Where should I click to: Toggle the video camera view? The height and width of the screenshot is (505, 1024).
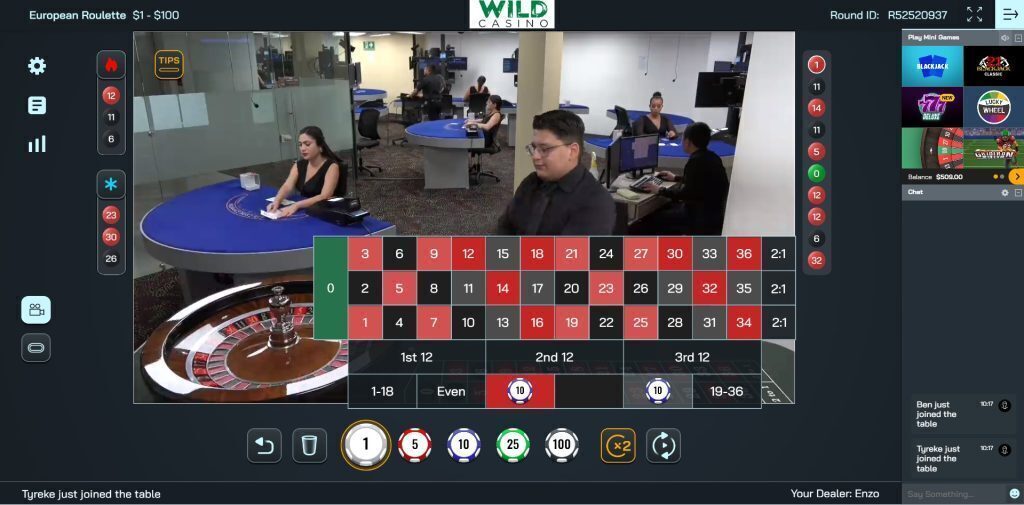[x=36, y=310]
